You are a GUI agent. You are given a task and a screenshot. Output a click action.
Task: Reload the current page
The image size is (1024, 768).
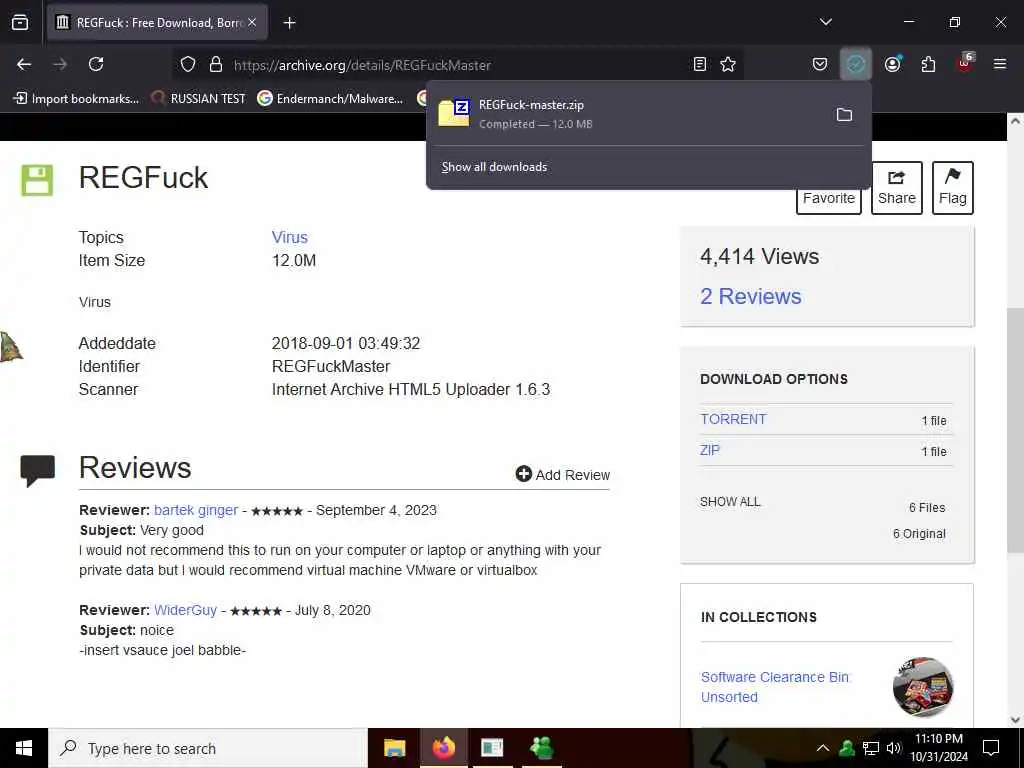[x=96, y=64]
